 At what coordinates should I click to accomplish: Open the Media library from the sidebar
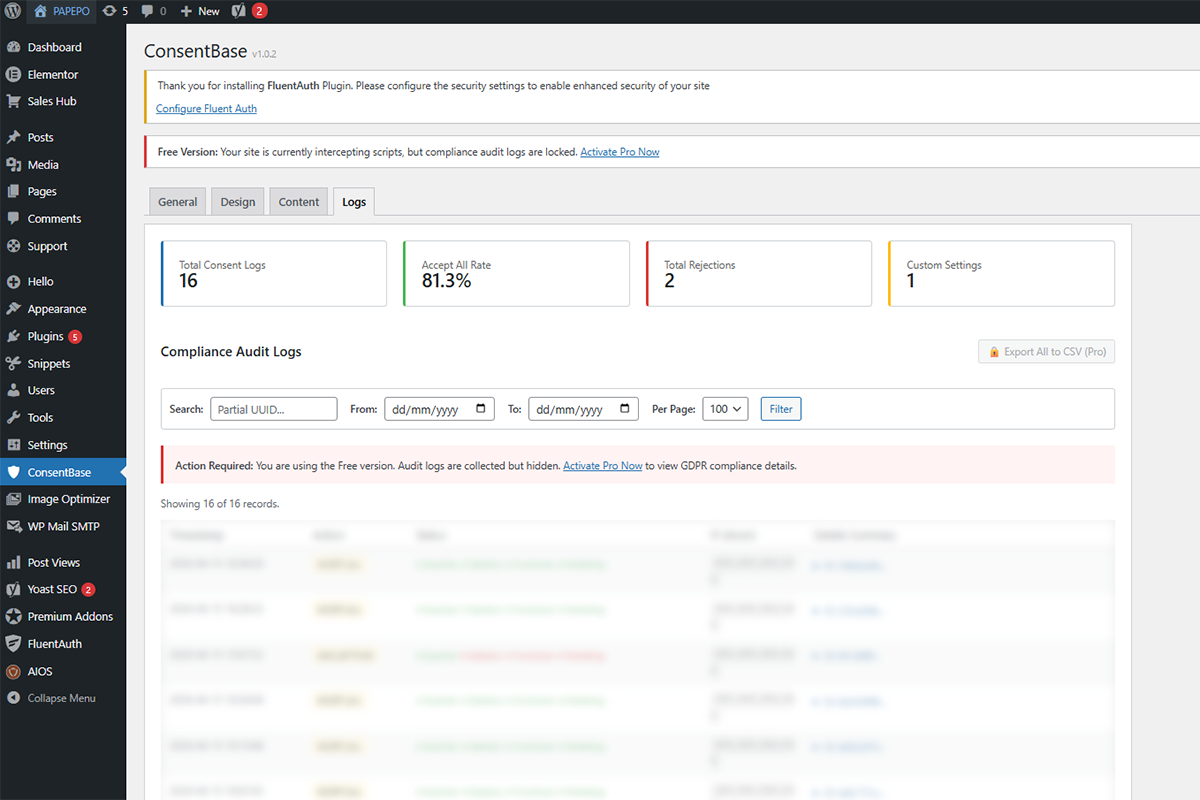coord(41,164)
